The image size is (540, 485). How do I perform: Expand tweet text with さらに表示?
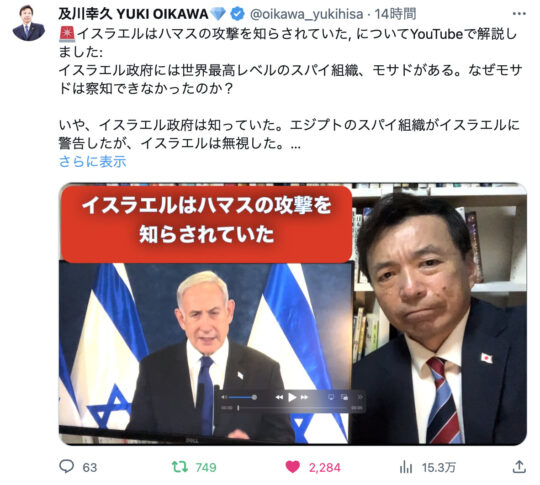pos(93,161)
